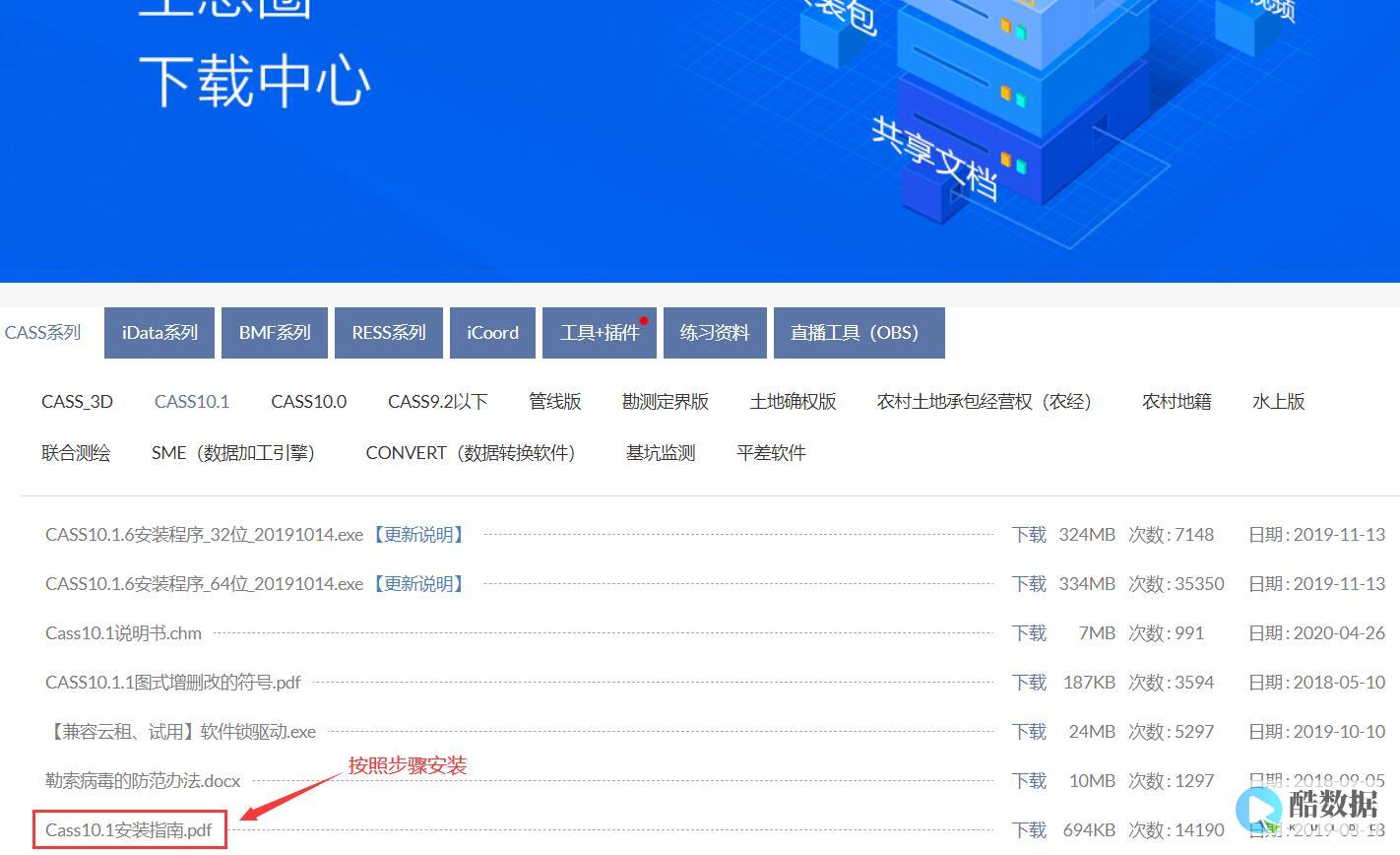The image size is (1400, 855).
Task: Download CASS10.1.6 64位 installer via 下载
Action: [1029, 584]
